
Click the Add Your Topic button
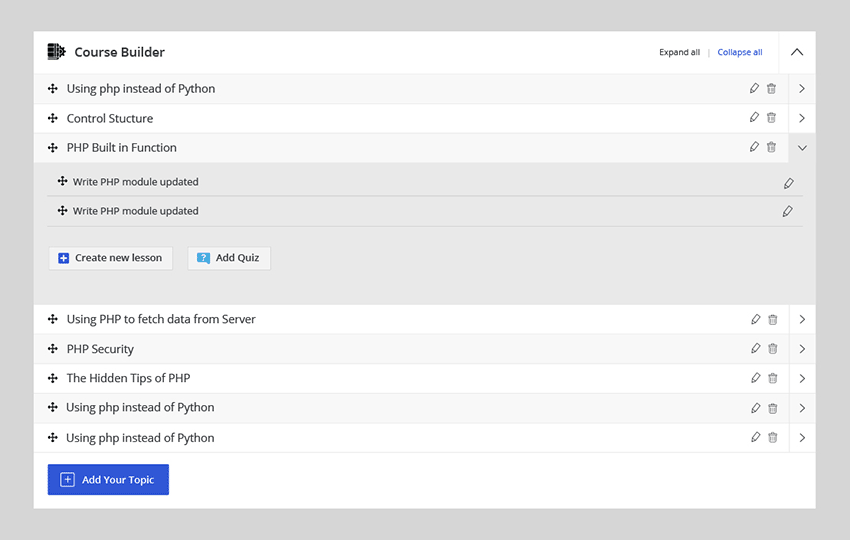[x=108, y=480]
